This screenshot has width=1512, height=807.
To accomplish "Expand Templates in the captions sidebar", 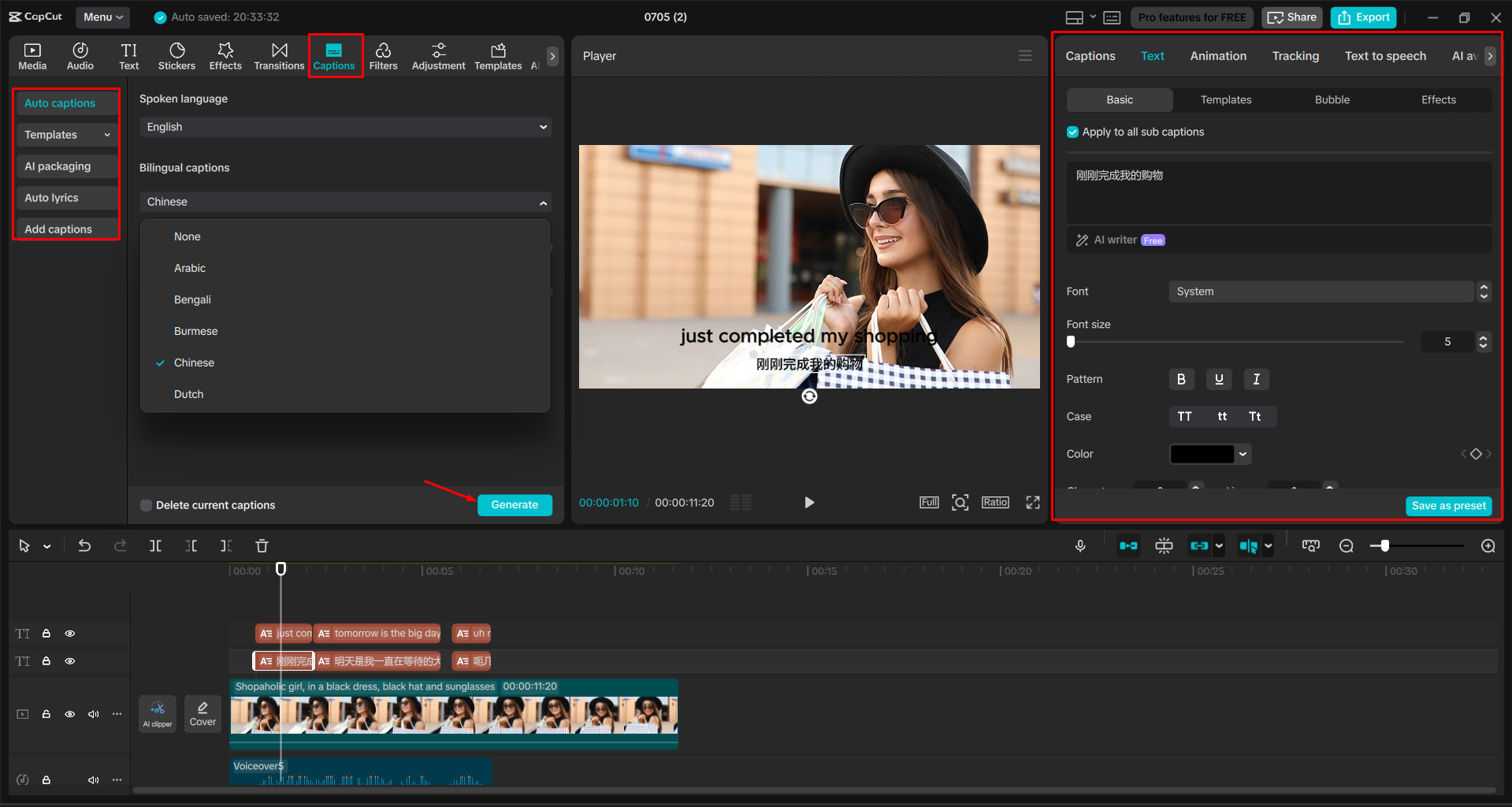I will pyautogui.click(x=66, y=134).
